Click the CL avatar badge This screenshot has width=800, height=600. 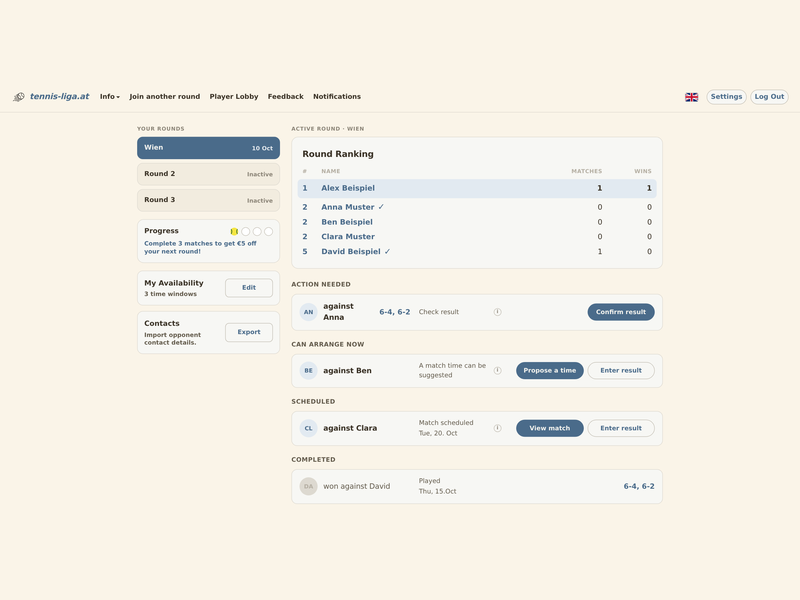coord(309,428)
